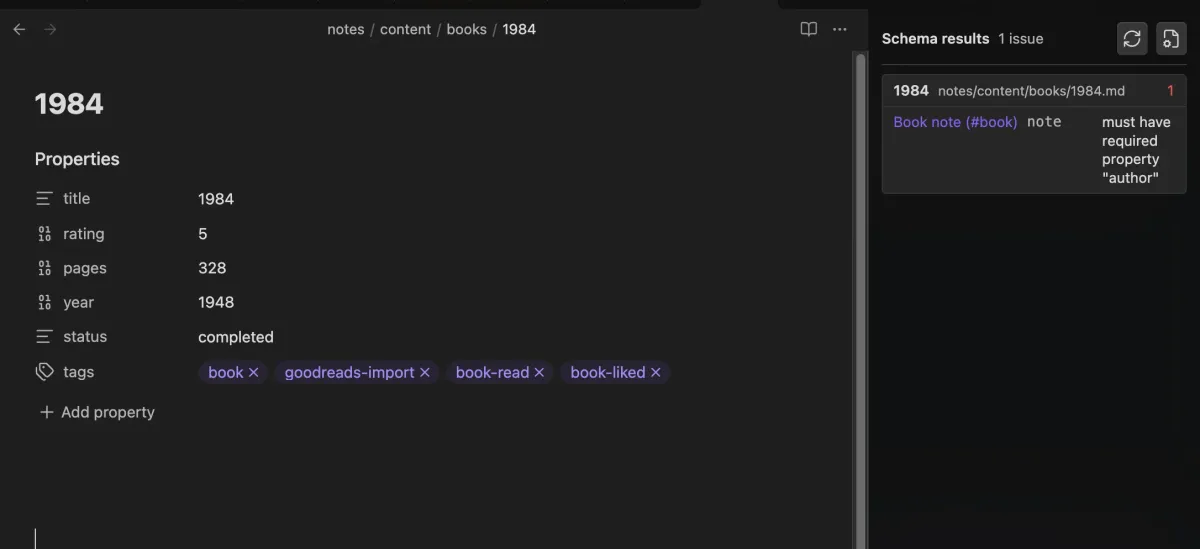1200x549 pixels.
Task: Open the notes breadcrumb folder
Action: click(x=345, y=29)
